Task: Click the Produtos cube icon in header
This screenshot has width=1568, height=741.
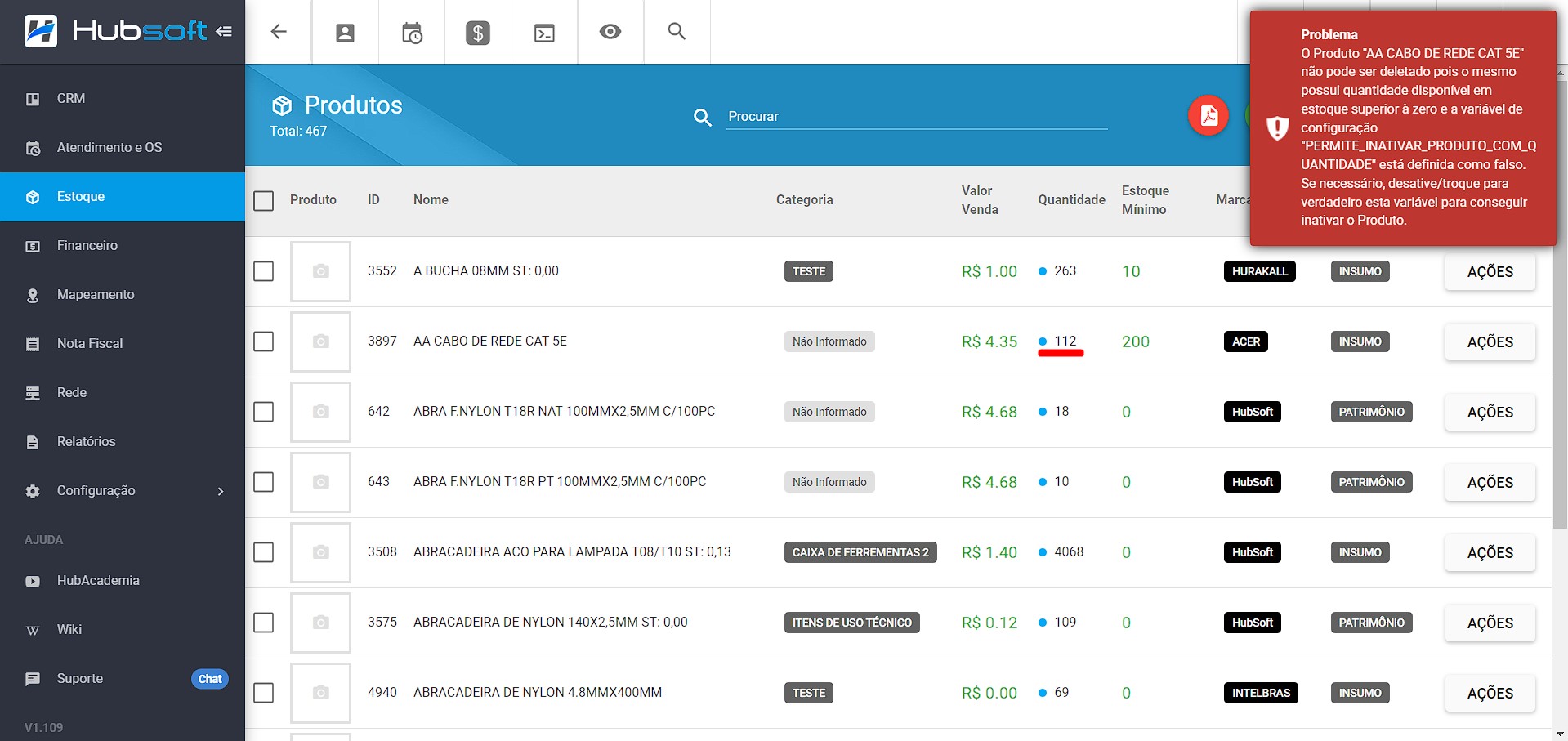Action: 282,105
